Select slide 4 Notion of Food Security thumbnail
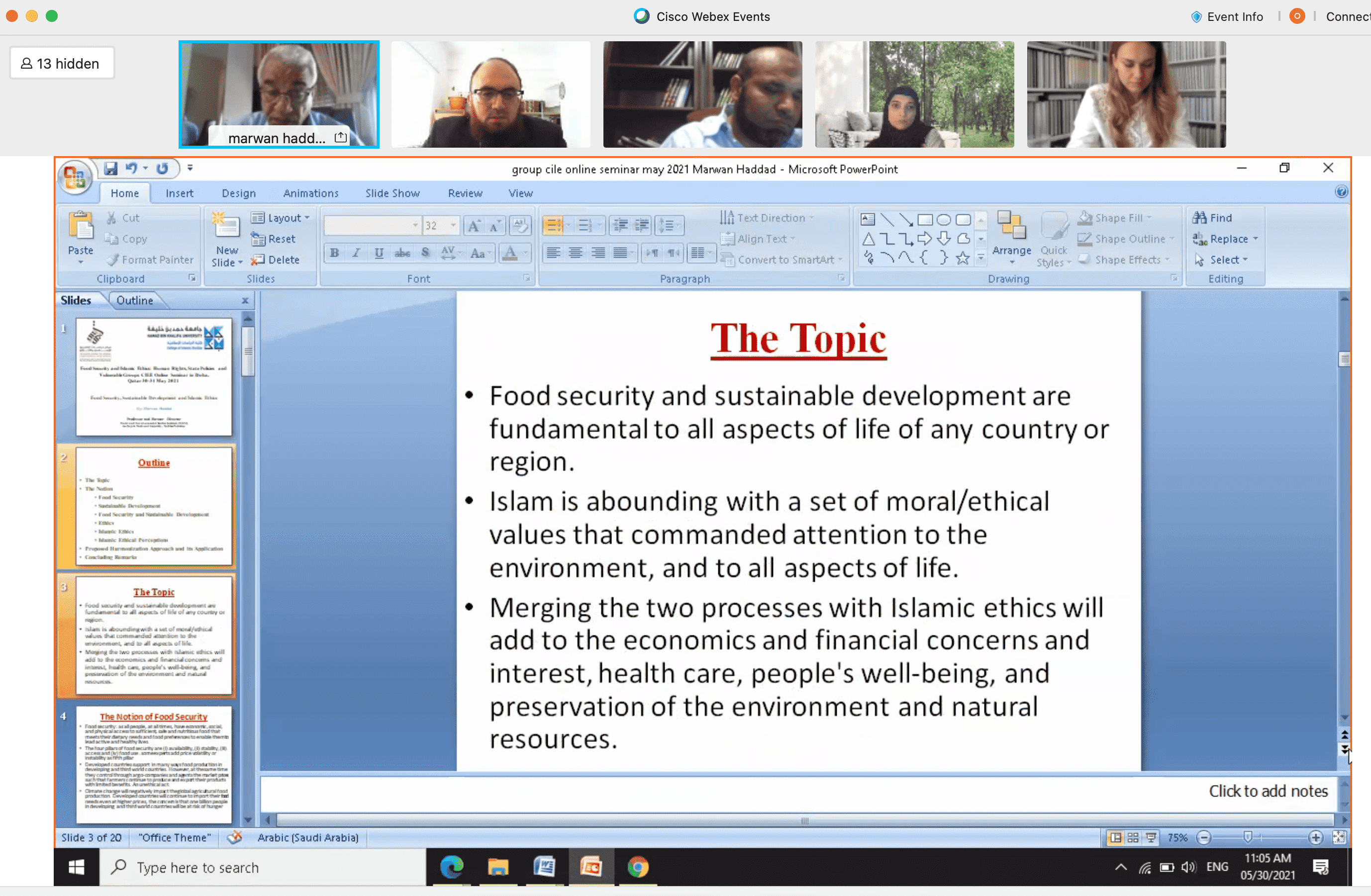This screenshot has height=896, width=1371. click(x=154, y=765)
